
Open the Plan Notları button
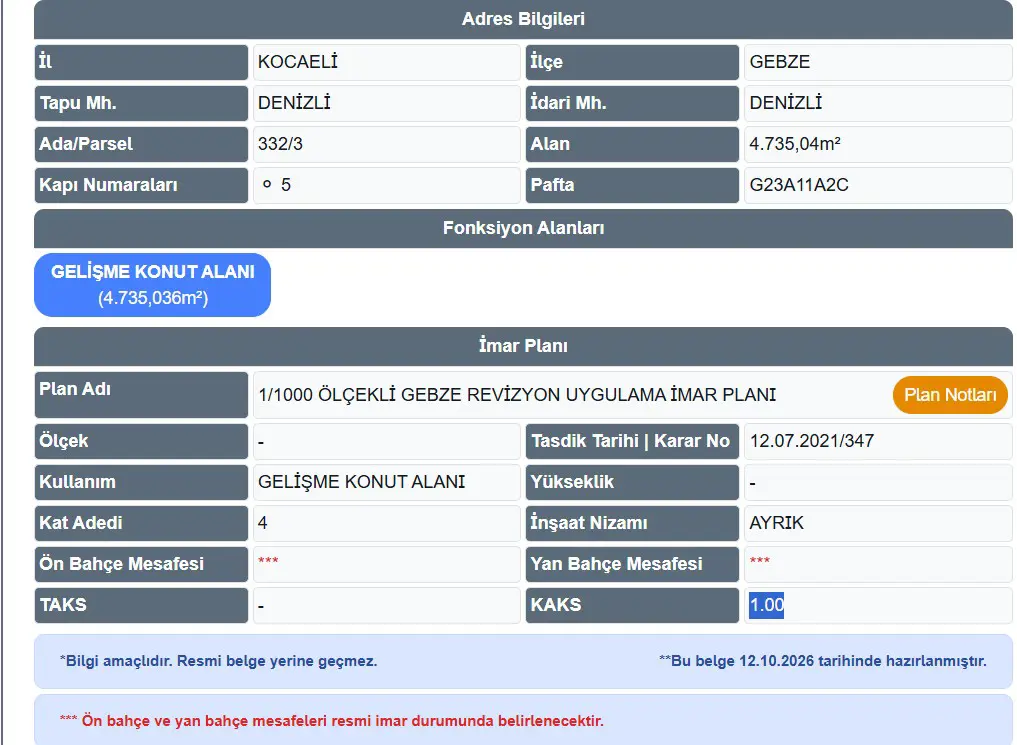pos(950,395)
